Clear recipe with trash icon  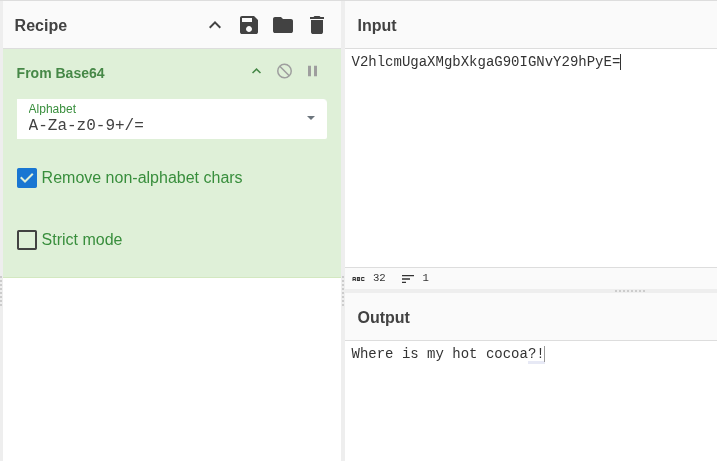pyautogui.click(x=317, y=25)
